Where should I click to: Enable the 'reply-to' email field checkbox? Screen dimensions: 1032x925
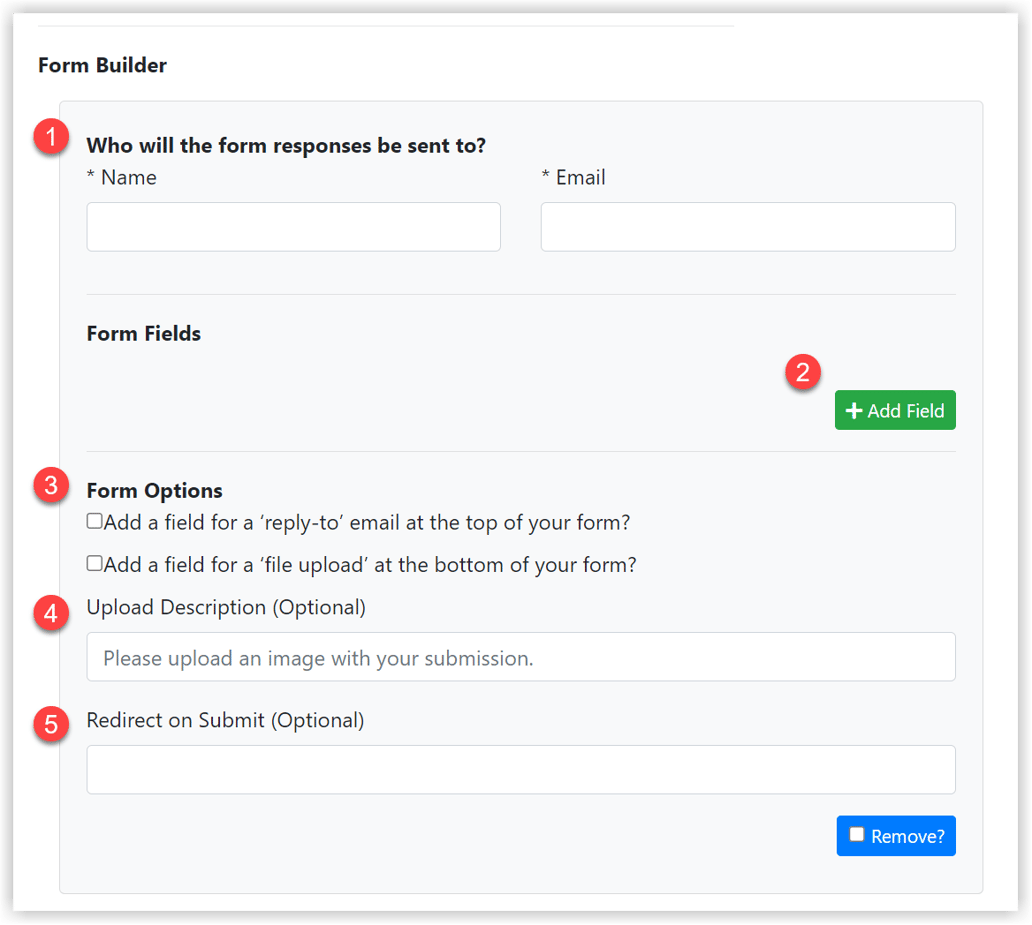(94, 520)
